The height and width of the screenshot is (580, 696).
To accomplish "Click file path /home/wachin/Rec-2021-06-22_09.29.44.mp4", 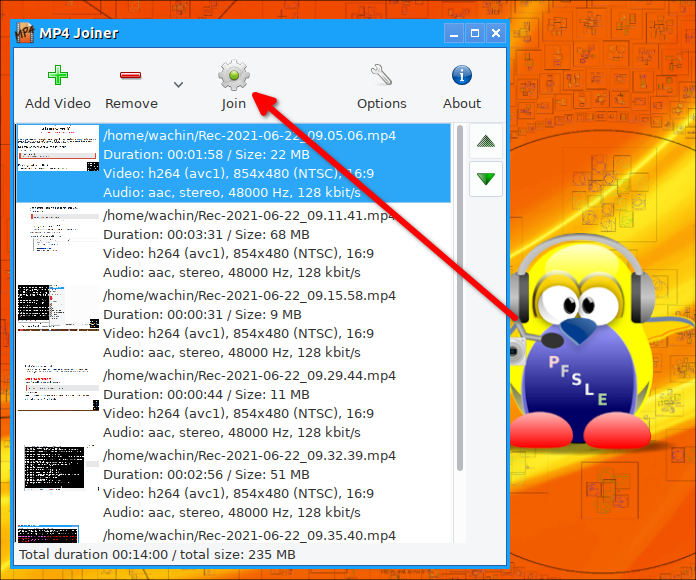I will click(249, 375).
